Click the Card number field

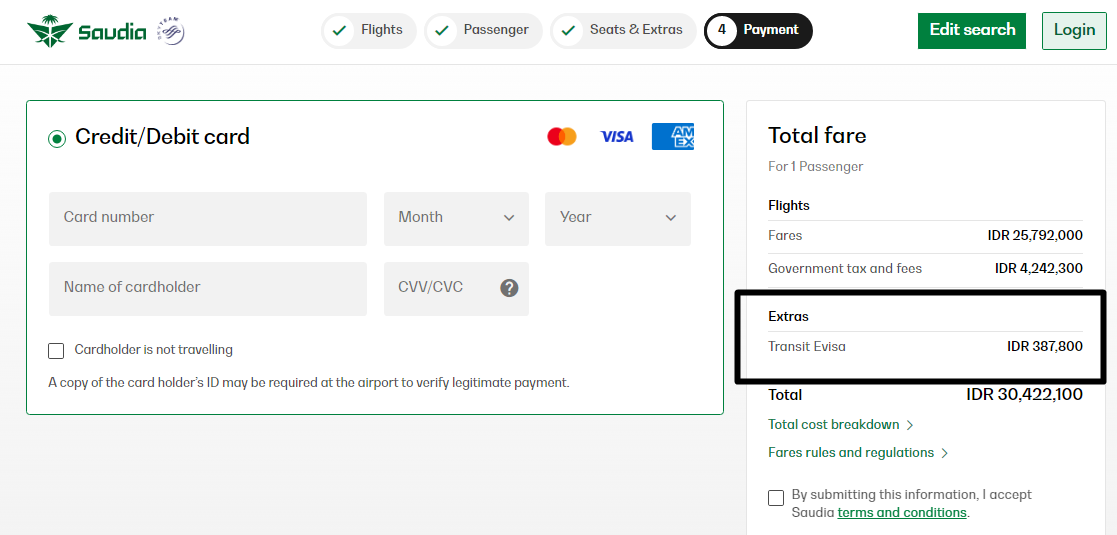tap(208, 218)
